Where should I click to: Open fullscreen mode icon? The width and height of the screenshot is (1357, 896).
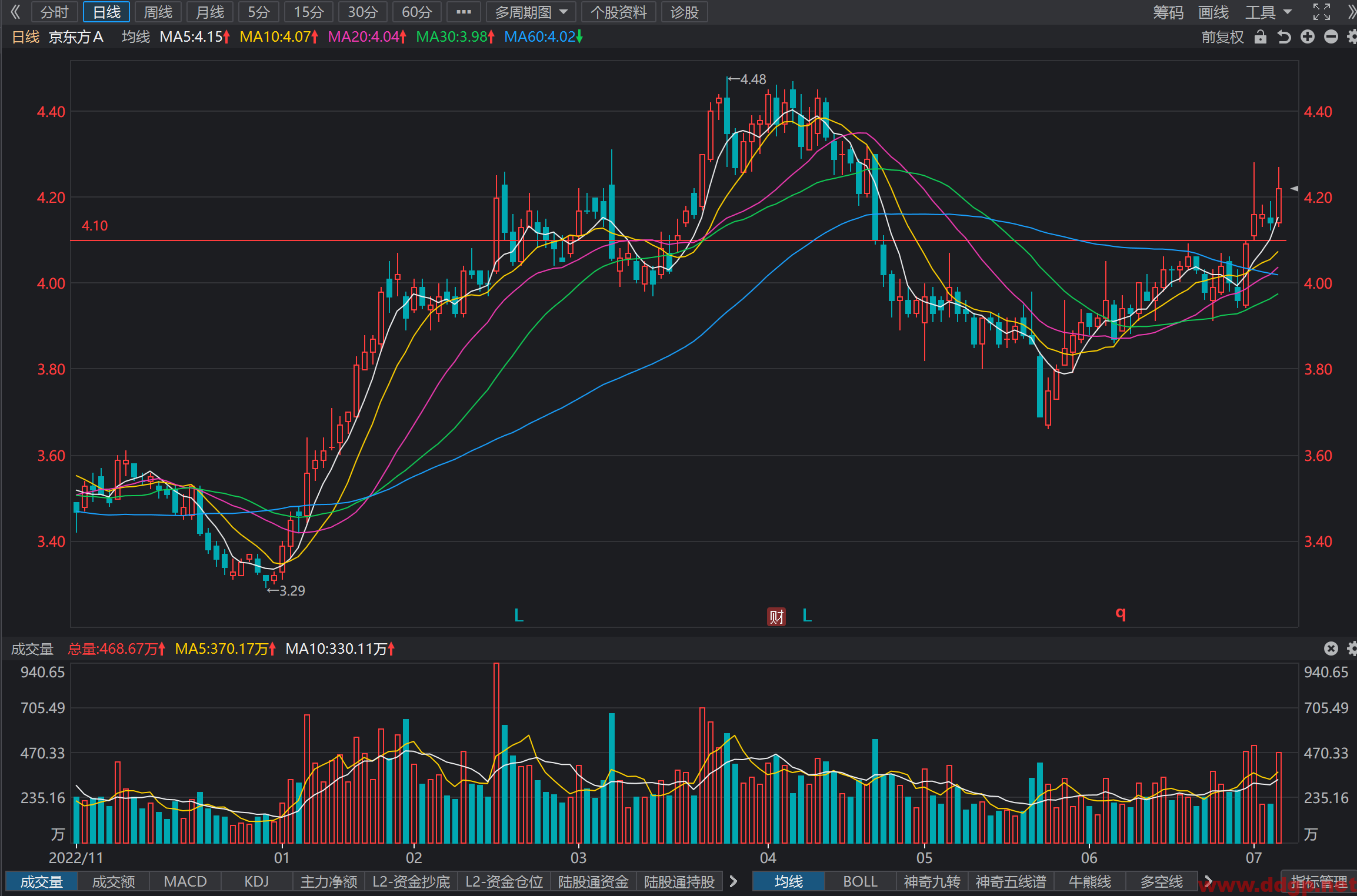click(x=1322, y=12)
